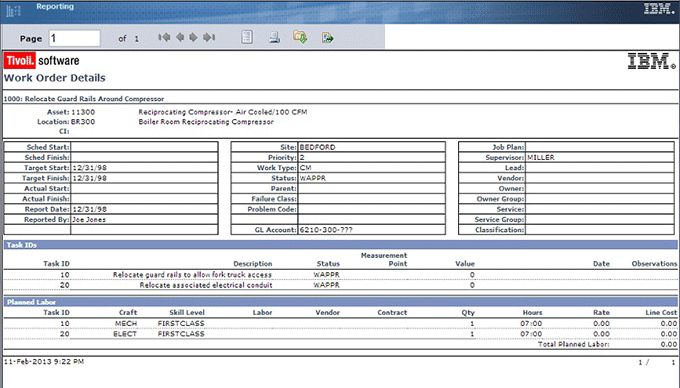Click Supervisor value MILLER
Screen dimensions: 680x388
(541, 158)
